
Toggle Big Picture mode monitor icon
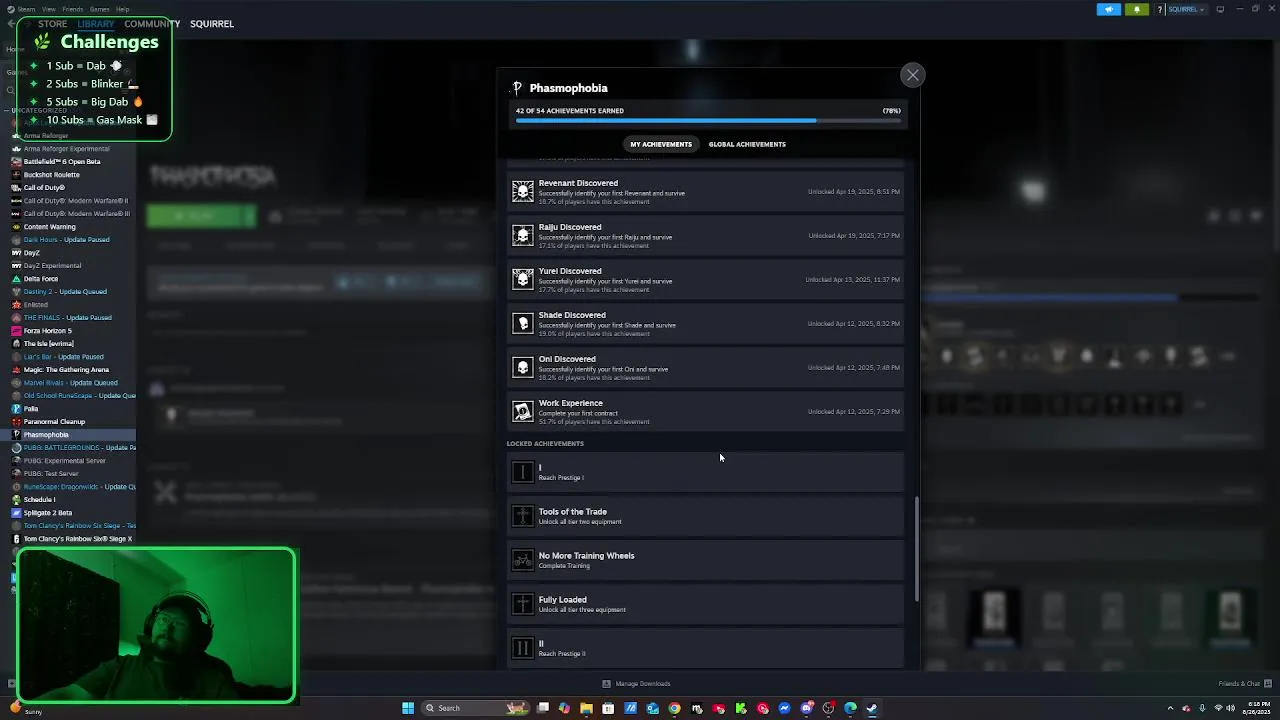tap(1220, 9)
